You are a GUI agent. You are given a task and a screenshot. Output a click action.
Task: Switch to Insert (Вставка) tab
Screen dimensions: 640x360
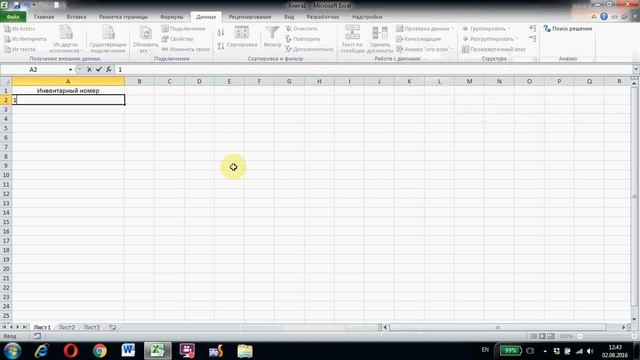coord(76,17)
